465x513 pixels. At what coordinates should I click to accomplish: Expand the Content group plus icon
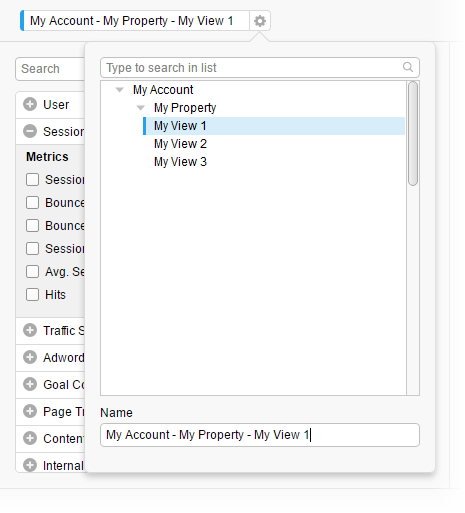(30, 438)
